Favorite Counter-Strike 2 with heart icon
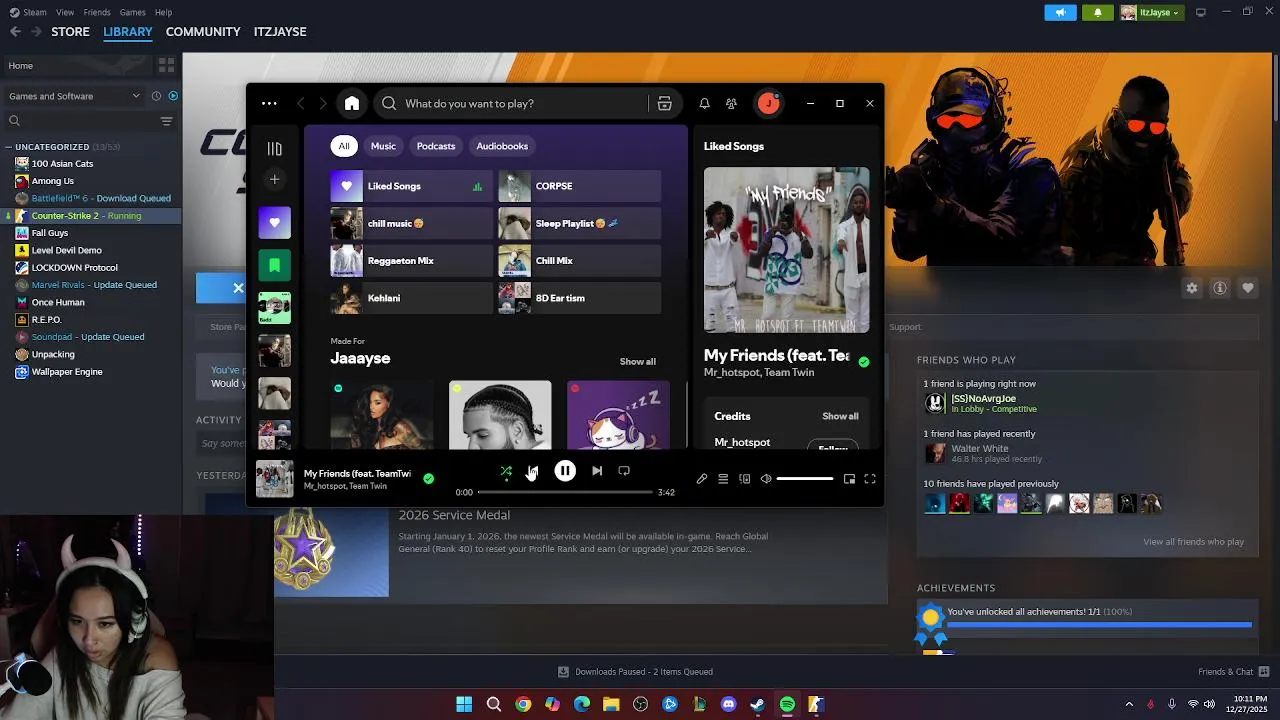The image size is (1280, 720). (1248, 288)
